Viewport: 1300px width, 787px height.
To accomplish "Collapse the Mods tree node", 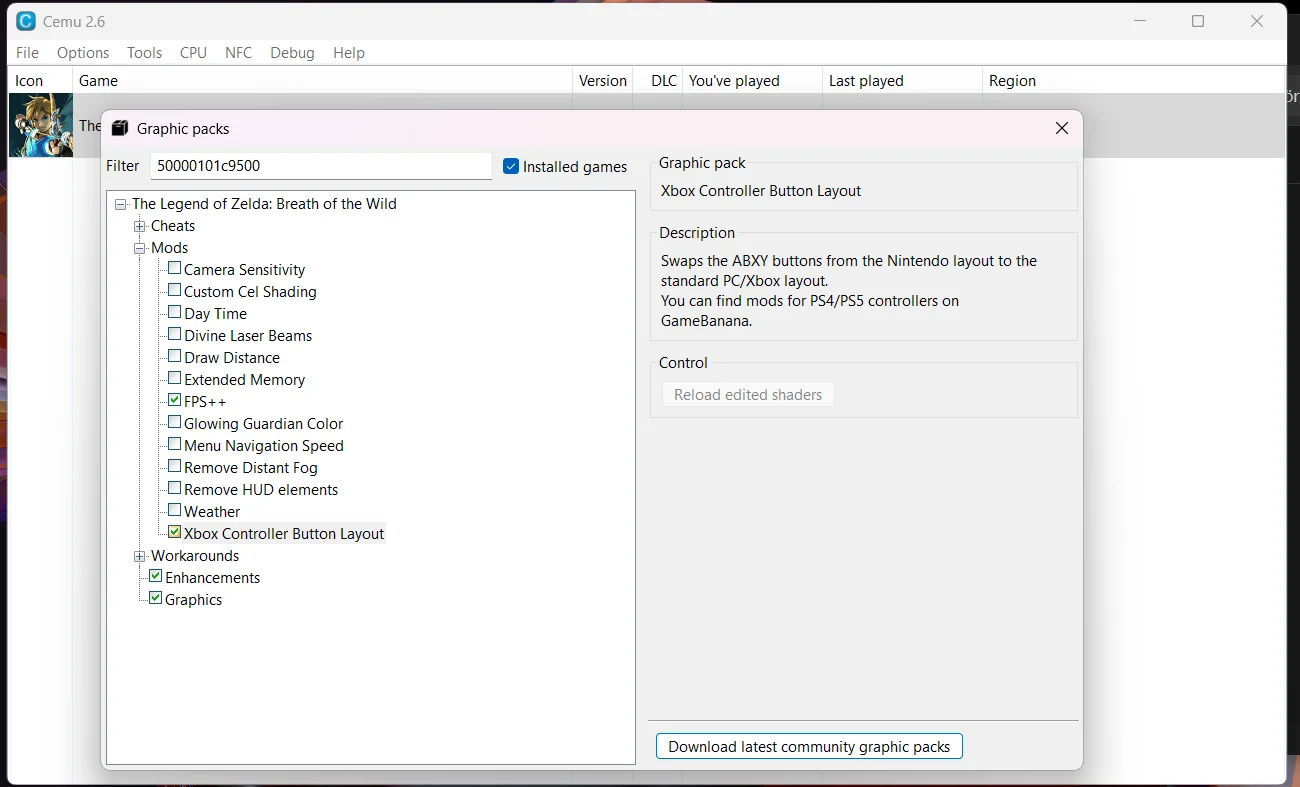I will (x=140, y=248).
